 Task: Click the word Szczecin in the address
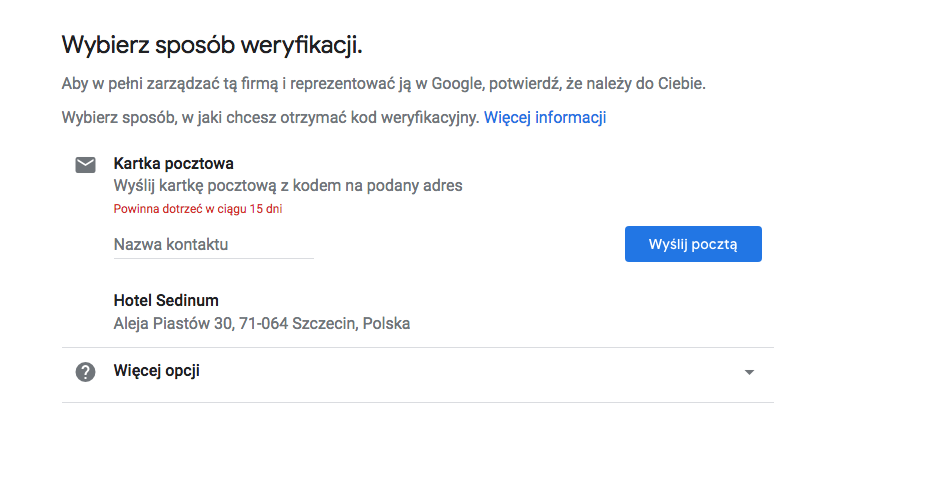[x=324, y=324]
